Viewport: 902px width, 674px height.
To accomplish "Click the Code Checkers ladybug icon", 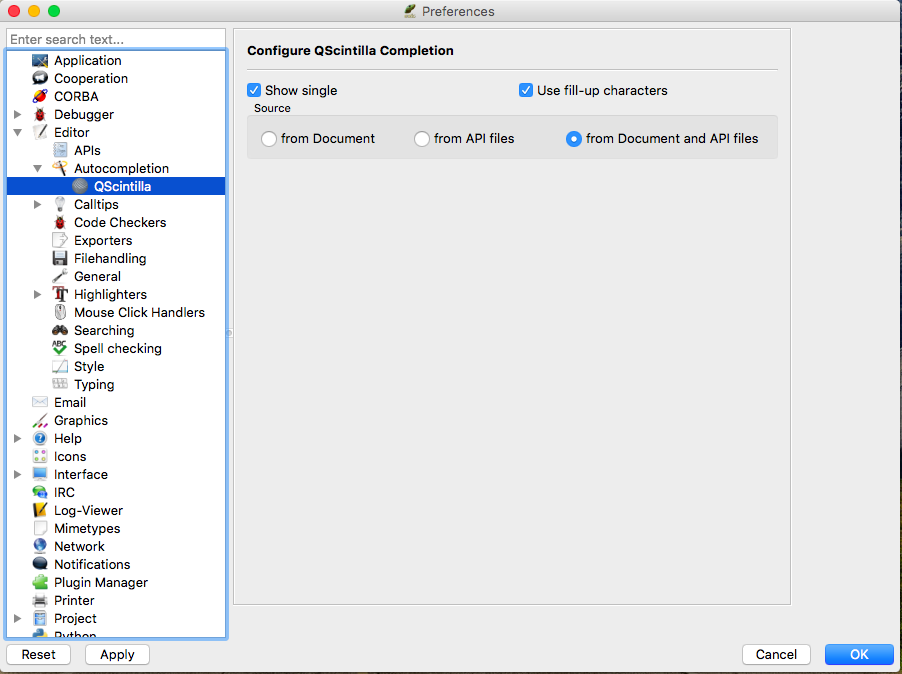I will point(60,223).
